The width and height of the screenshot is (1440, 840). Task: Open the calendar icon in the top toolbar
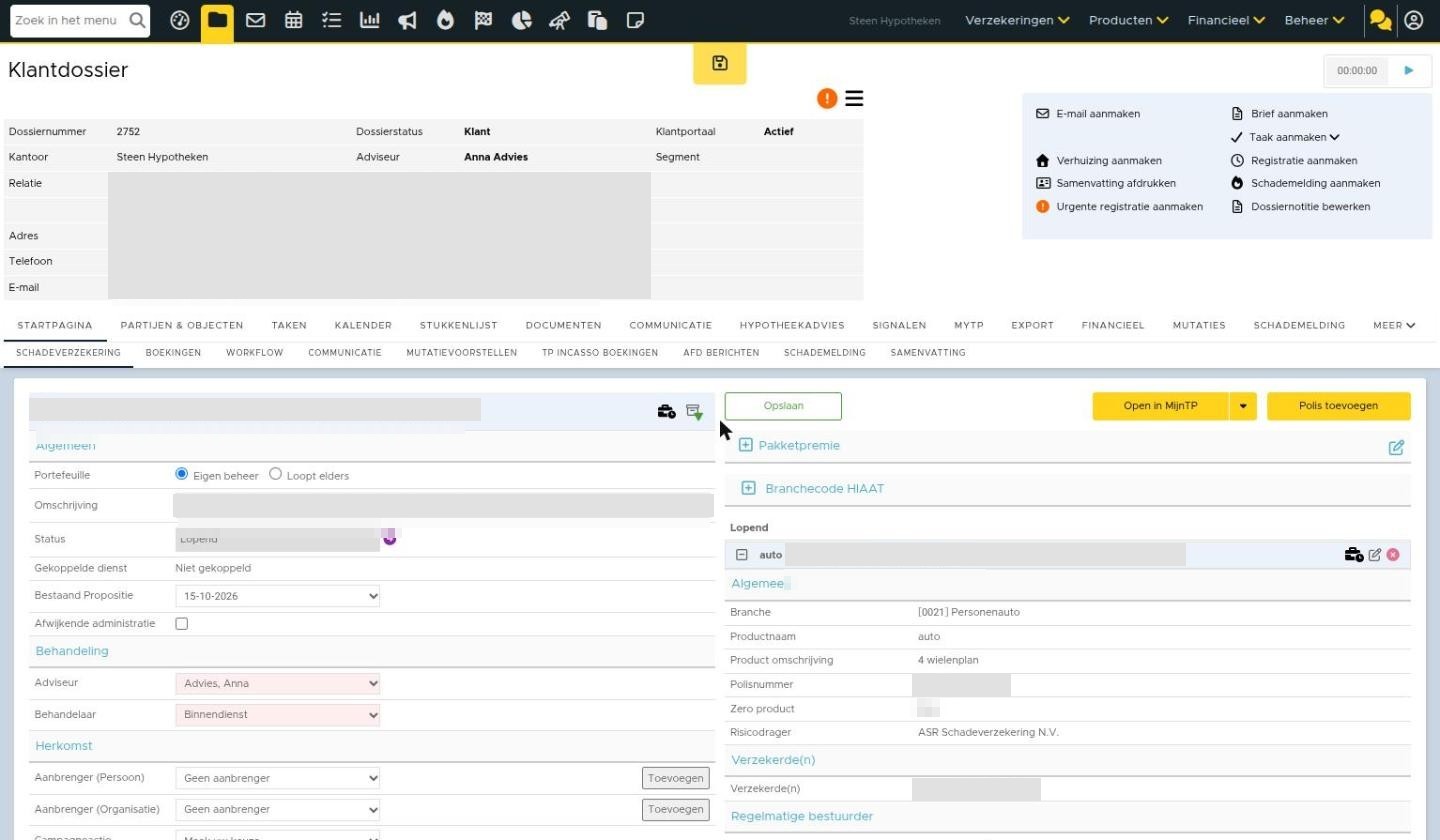point(294,20)
